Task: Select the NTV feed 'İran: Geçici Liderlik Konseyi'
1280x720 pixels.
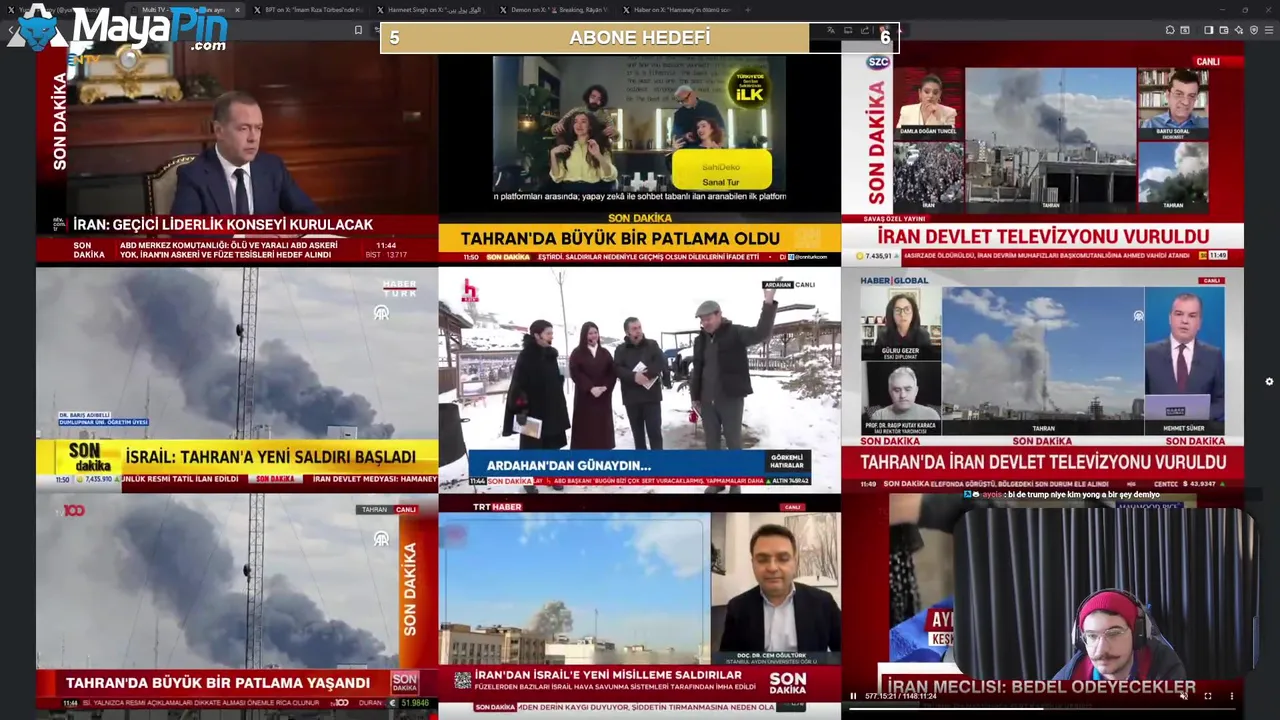Action: click(237, 153)
